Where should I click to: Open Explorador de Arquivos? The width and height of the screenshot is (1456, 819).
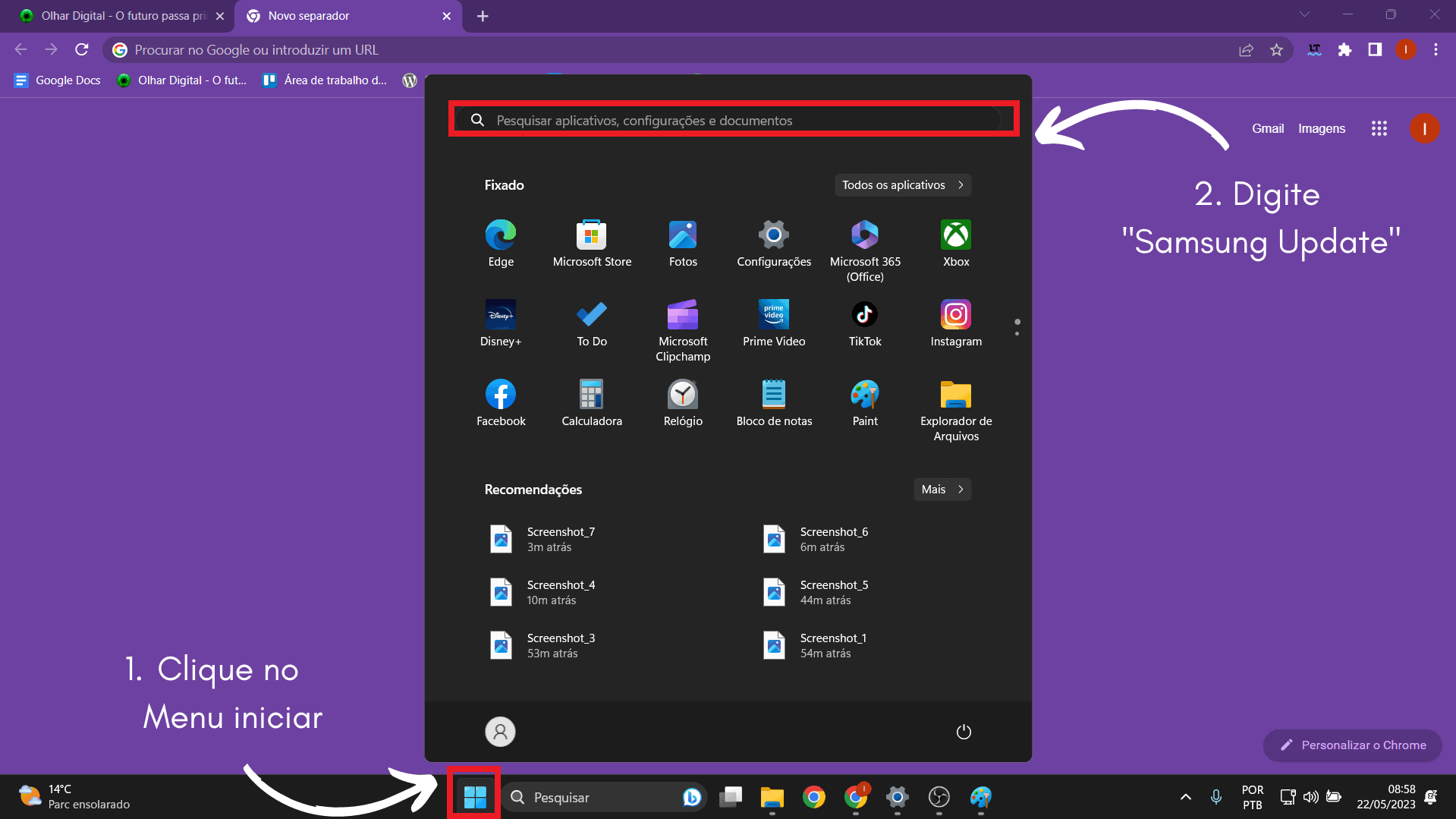click(x=956, y=411)
